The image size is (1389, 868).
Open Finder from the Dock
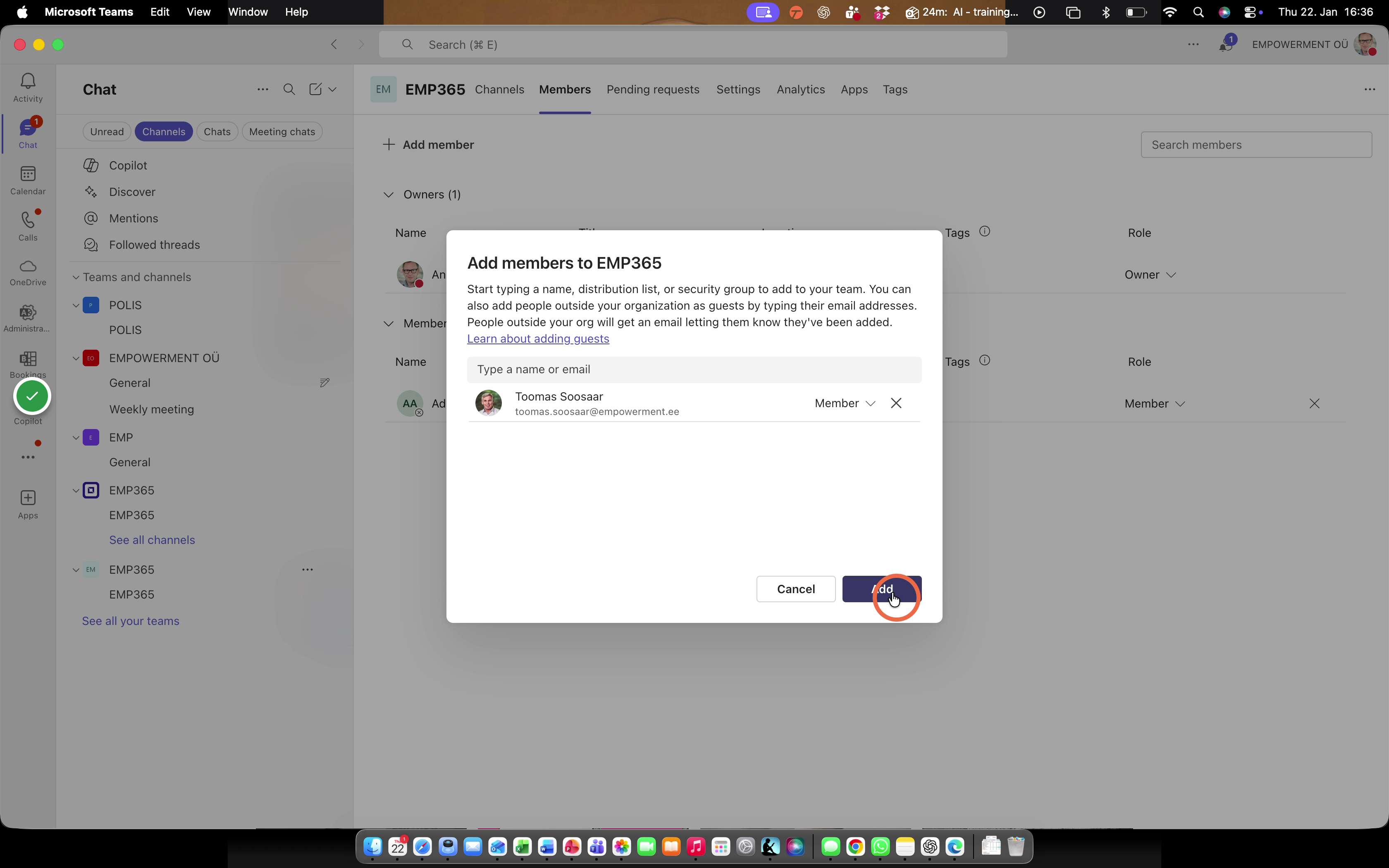373,846
